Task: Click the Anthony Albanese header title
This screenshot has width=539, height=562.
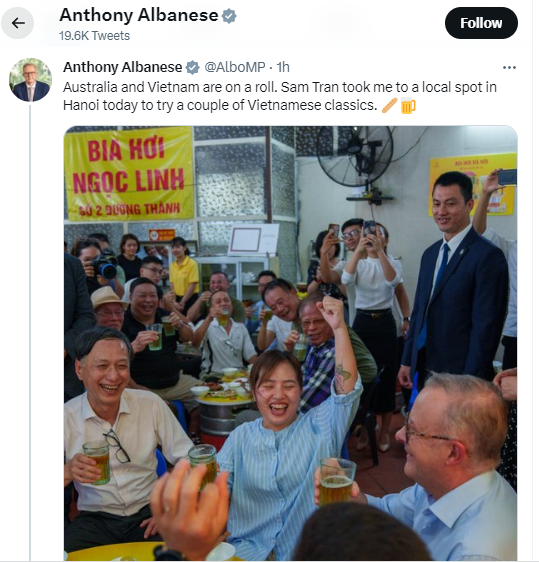Action: click(139, 15)
